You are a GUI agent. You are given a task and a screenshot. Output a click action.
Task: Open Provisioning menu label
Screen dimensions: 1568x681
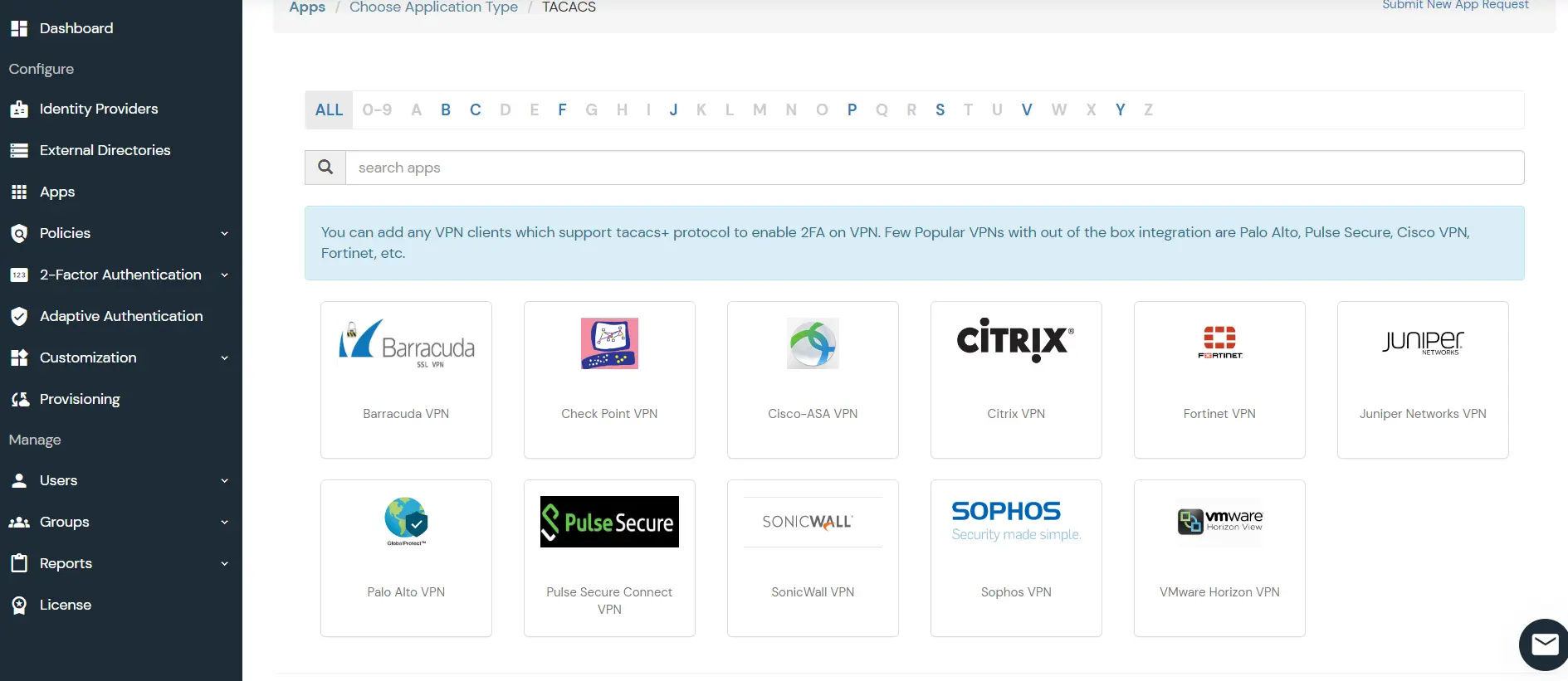(x=80, y=399)
